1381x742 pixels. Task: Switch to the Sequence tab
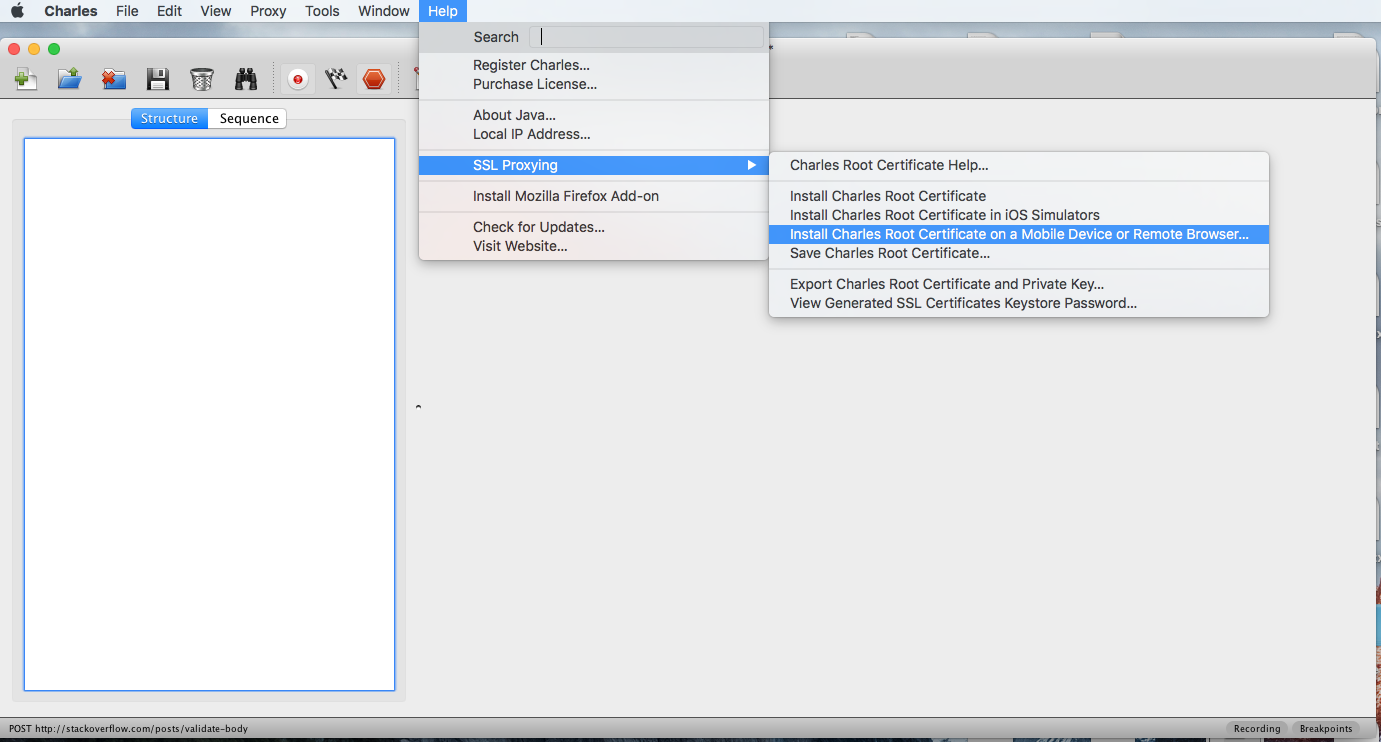pos(248,118)
